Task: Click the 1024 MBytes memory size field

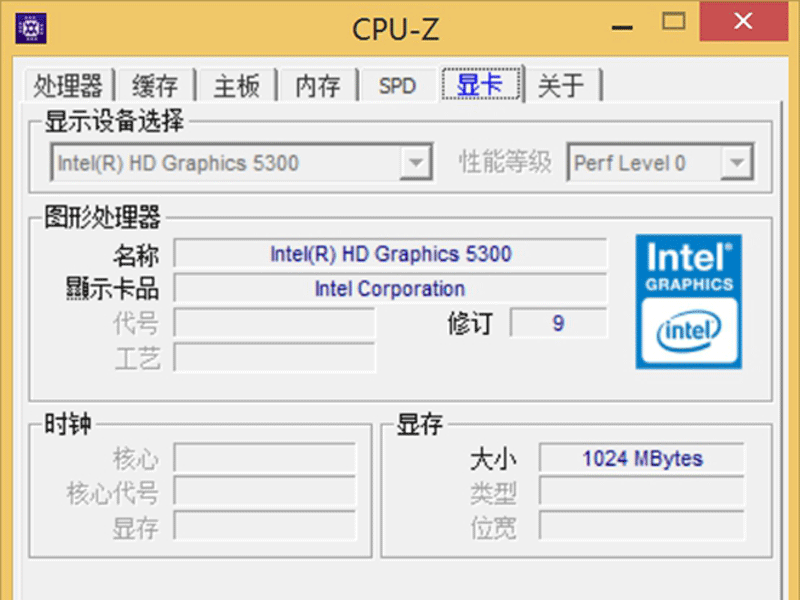Action: [x=642, y=458]
